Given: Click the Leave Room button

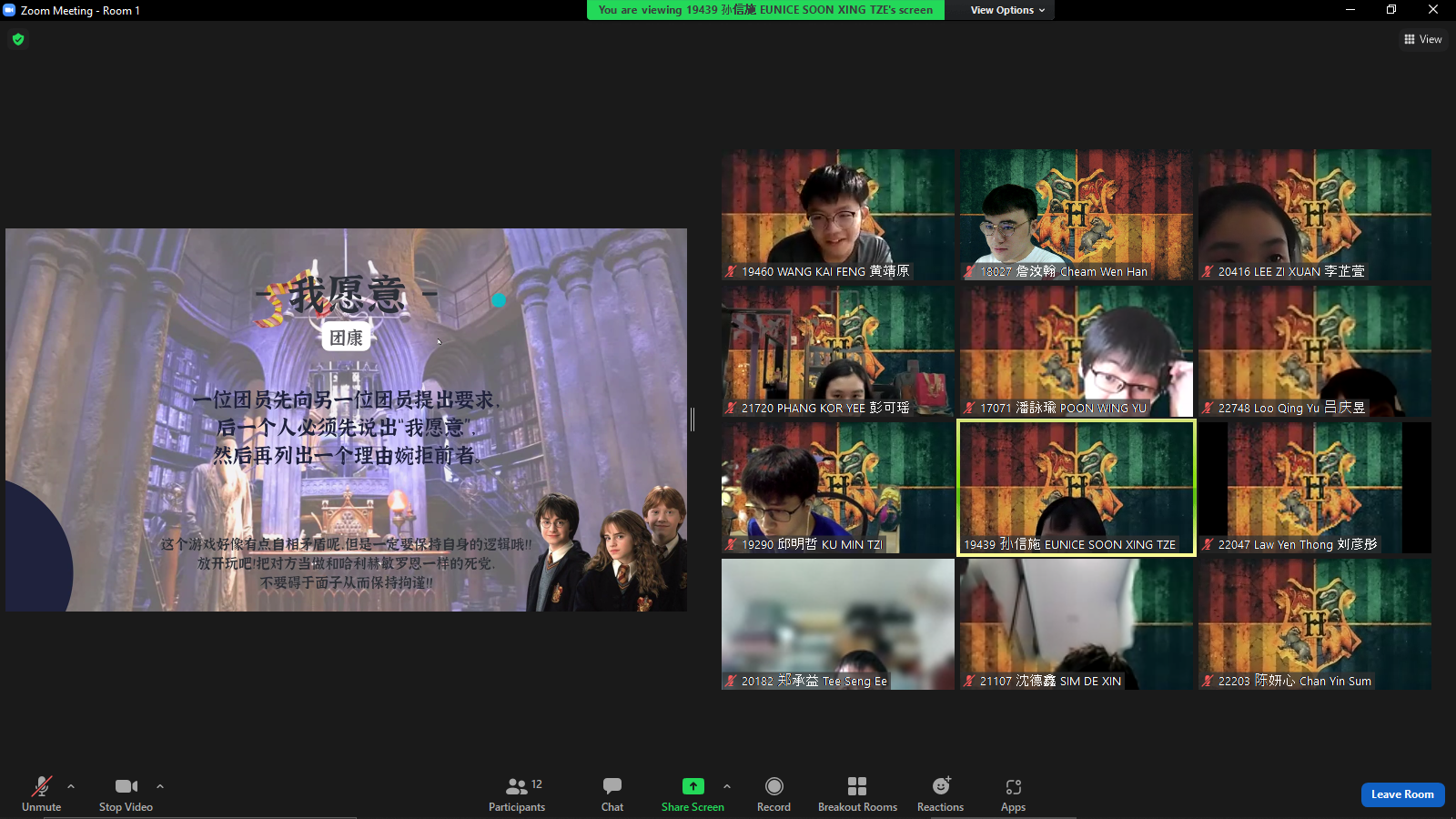Looking at the screenshot, I should pos(1402,794).
